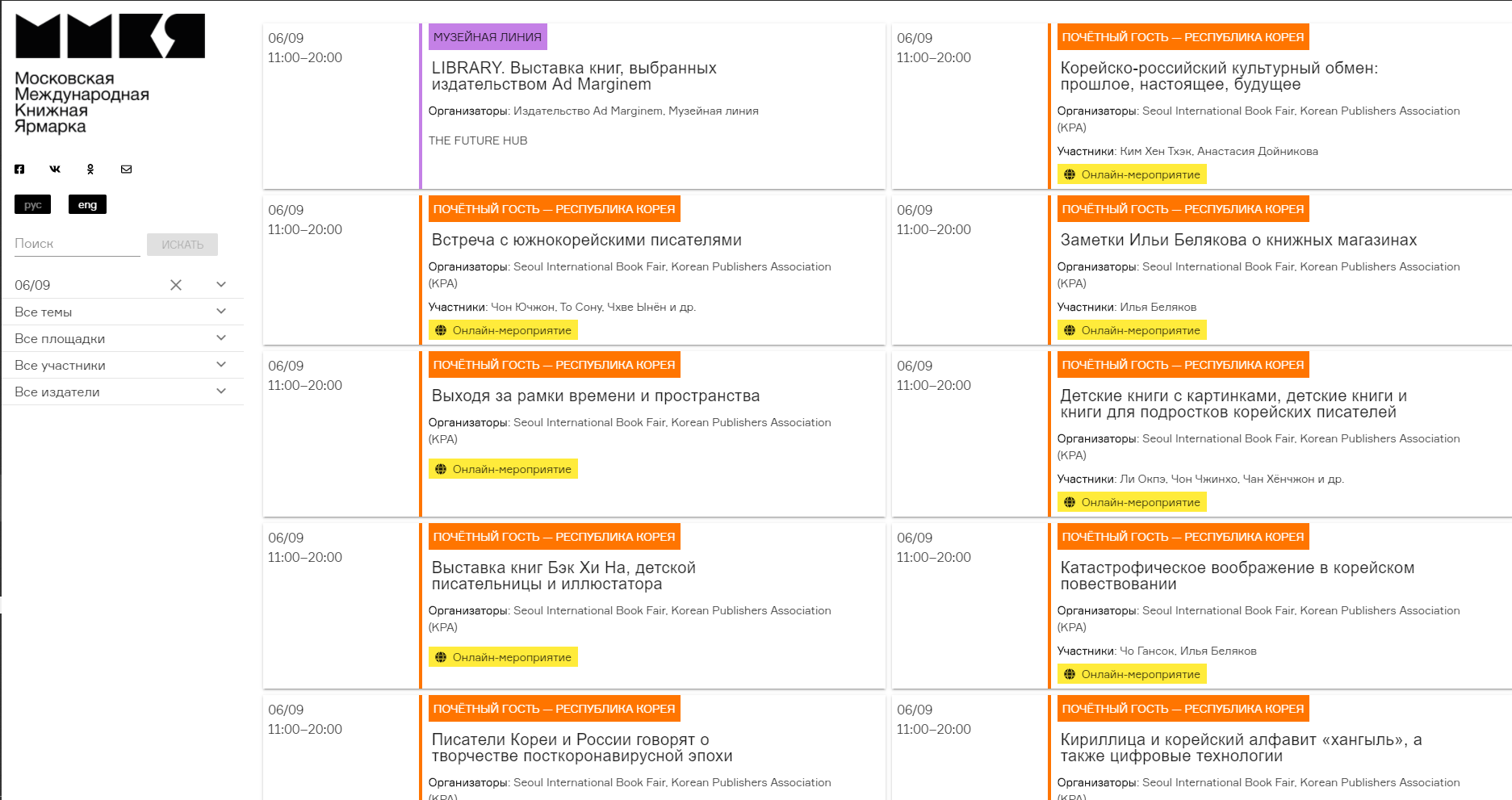The image size is (1512, 800).
Task: Click orange tag above Заметки Ильи Белякова
Action: [1183, 209]
